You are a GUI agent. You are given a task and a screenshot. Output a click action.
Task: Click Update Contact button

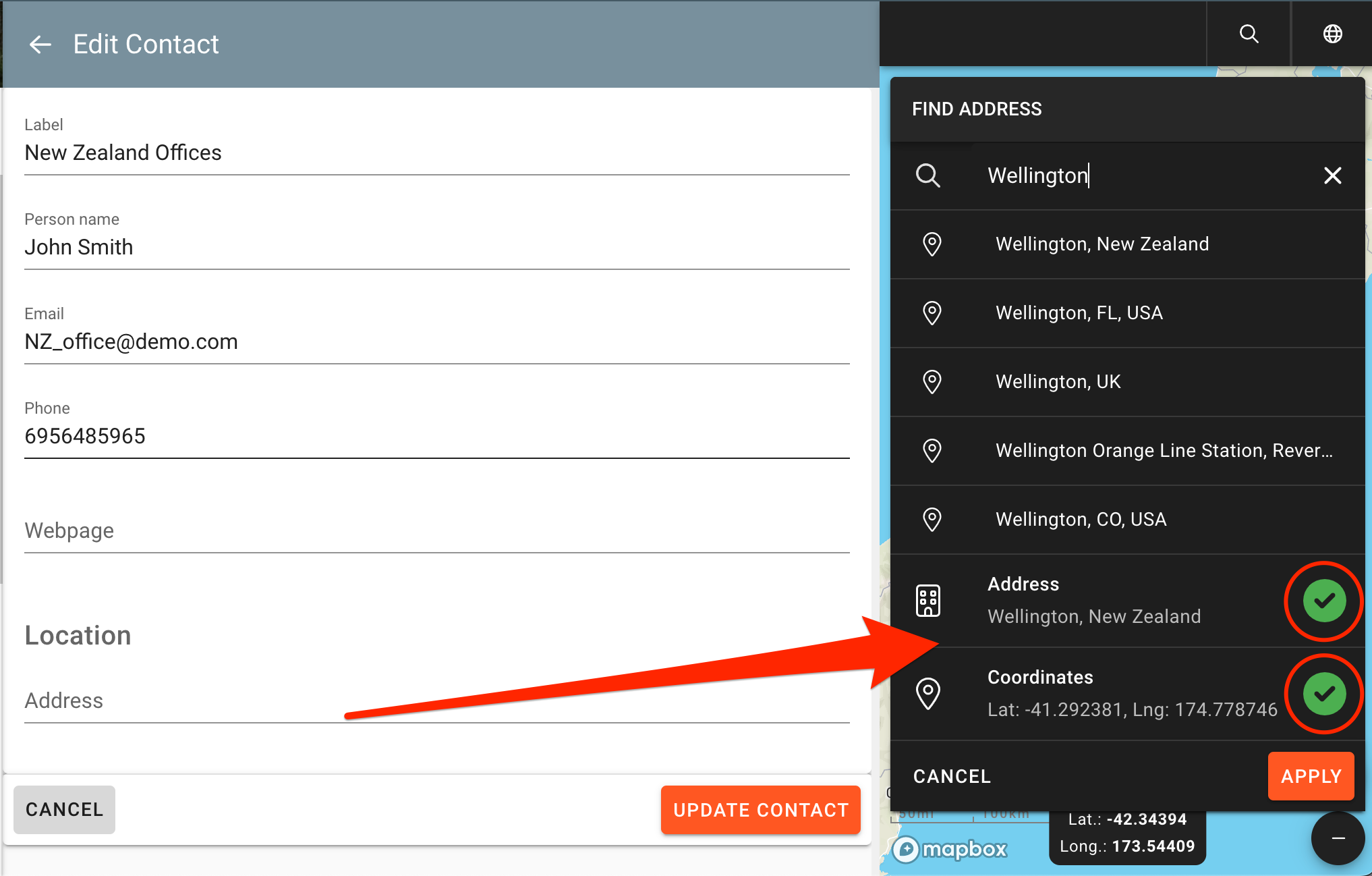[x=760, y=810]
